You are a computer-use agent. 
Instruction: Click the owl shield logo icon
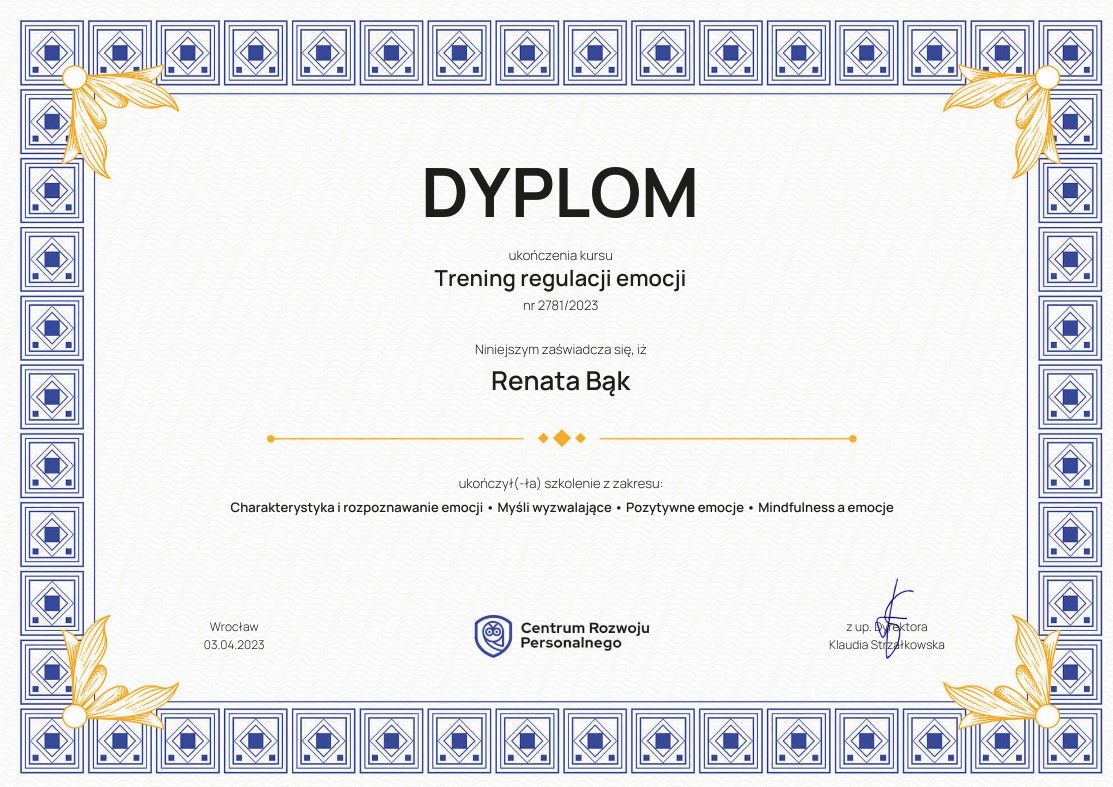pos(493,636)
